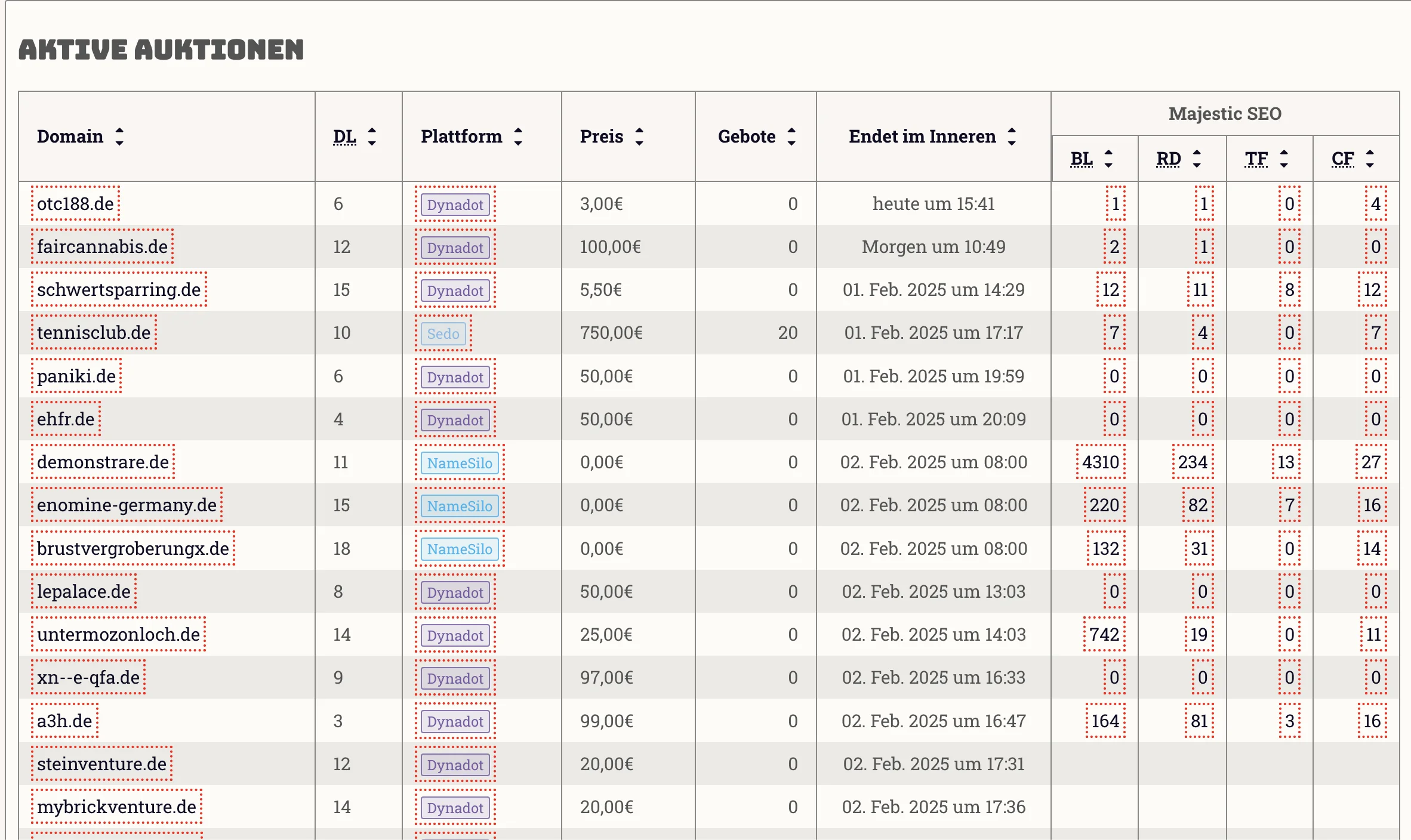Click price 750,00€ for tennisclub.de
The image size is (1411, 840).
[611, 332]
